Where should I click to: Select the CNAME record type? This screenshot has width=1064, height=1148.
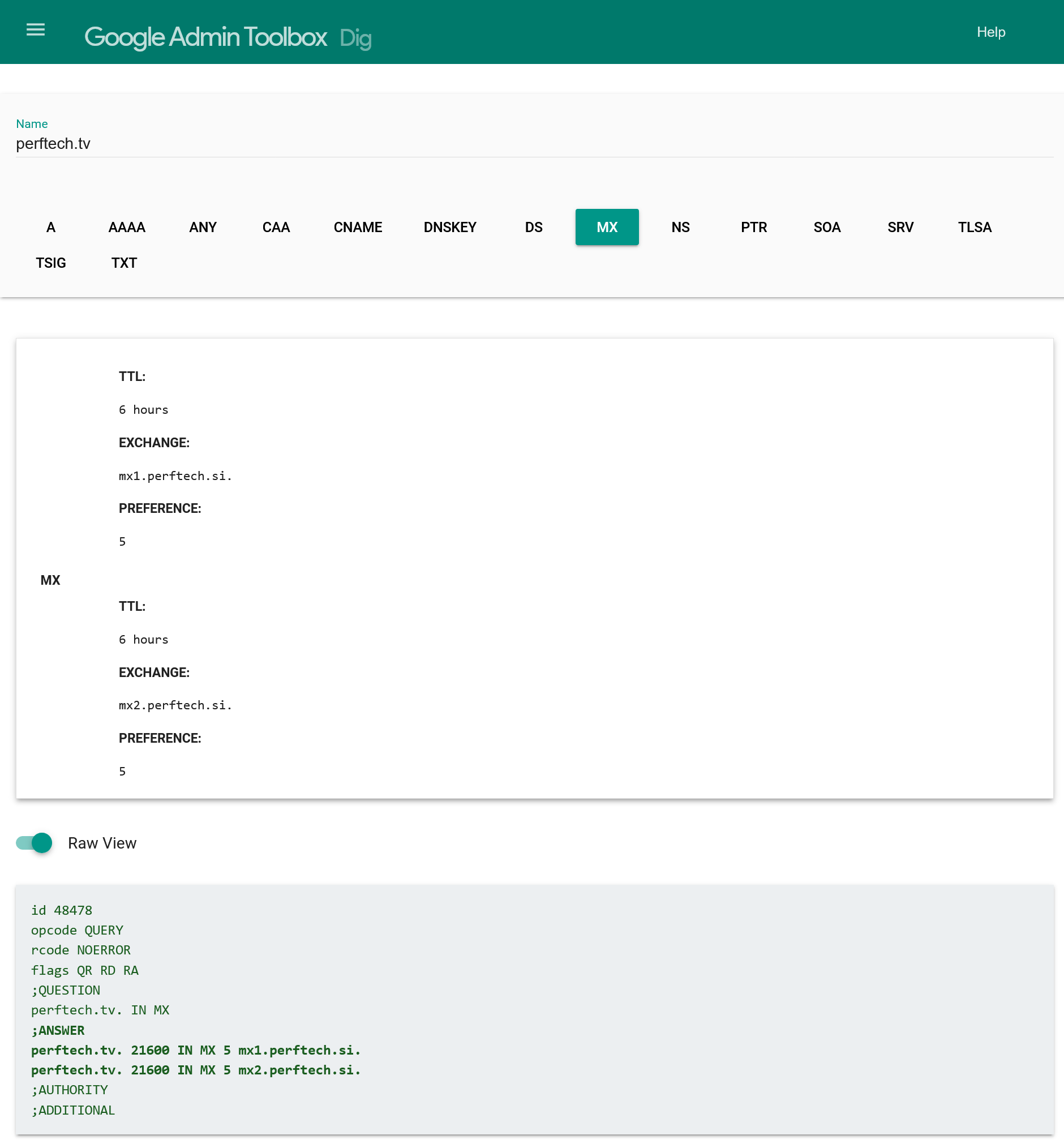pos(358,228)
